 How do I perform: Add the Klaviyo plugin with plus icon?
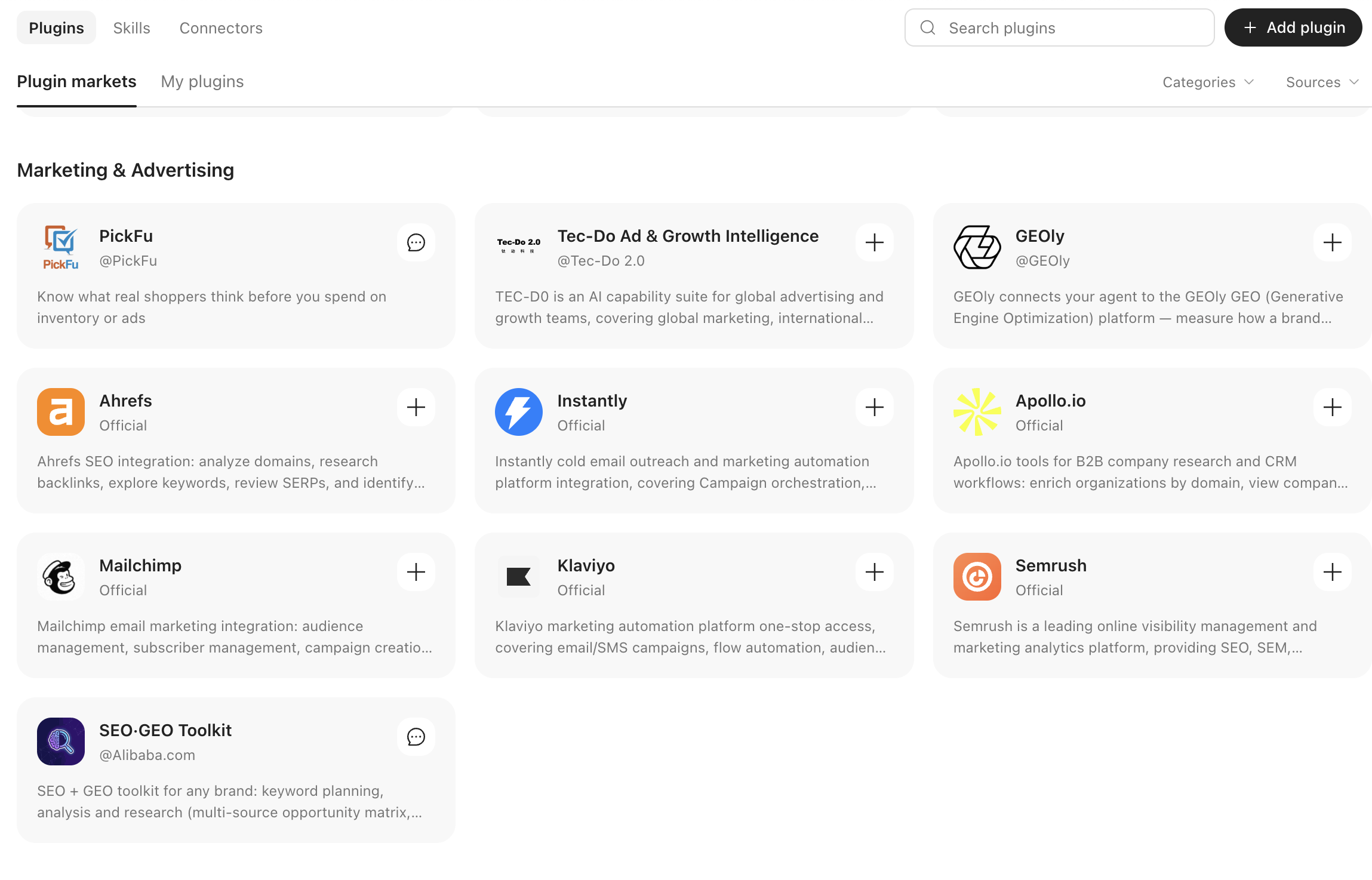click(874, 572)
